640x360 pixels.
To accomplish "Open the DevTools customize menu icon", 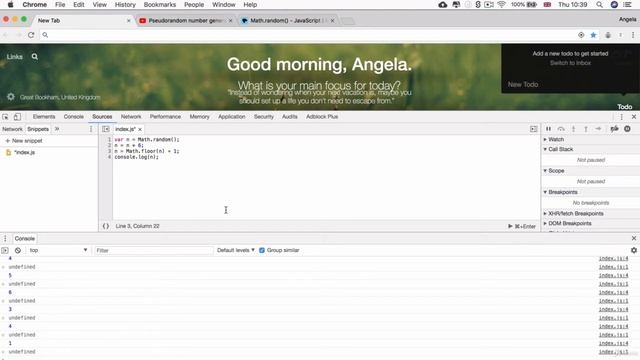I will coord(622,117).
